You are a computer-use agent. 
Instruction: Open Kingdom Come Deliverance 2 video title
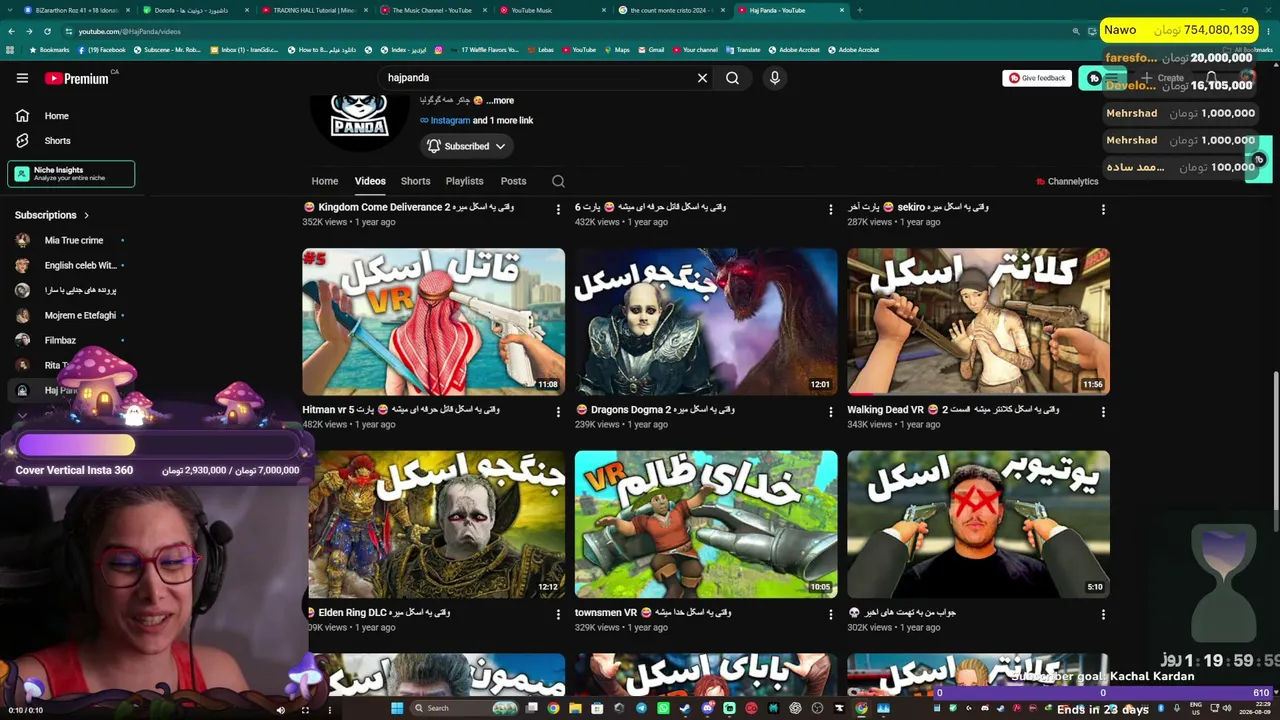pos(408,207)
